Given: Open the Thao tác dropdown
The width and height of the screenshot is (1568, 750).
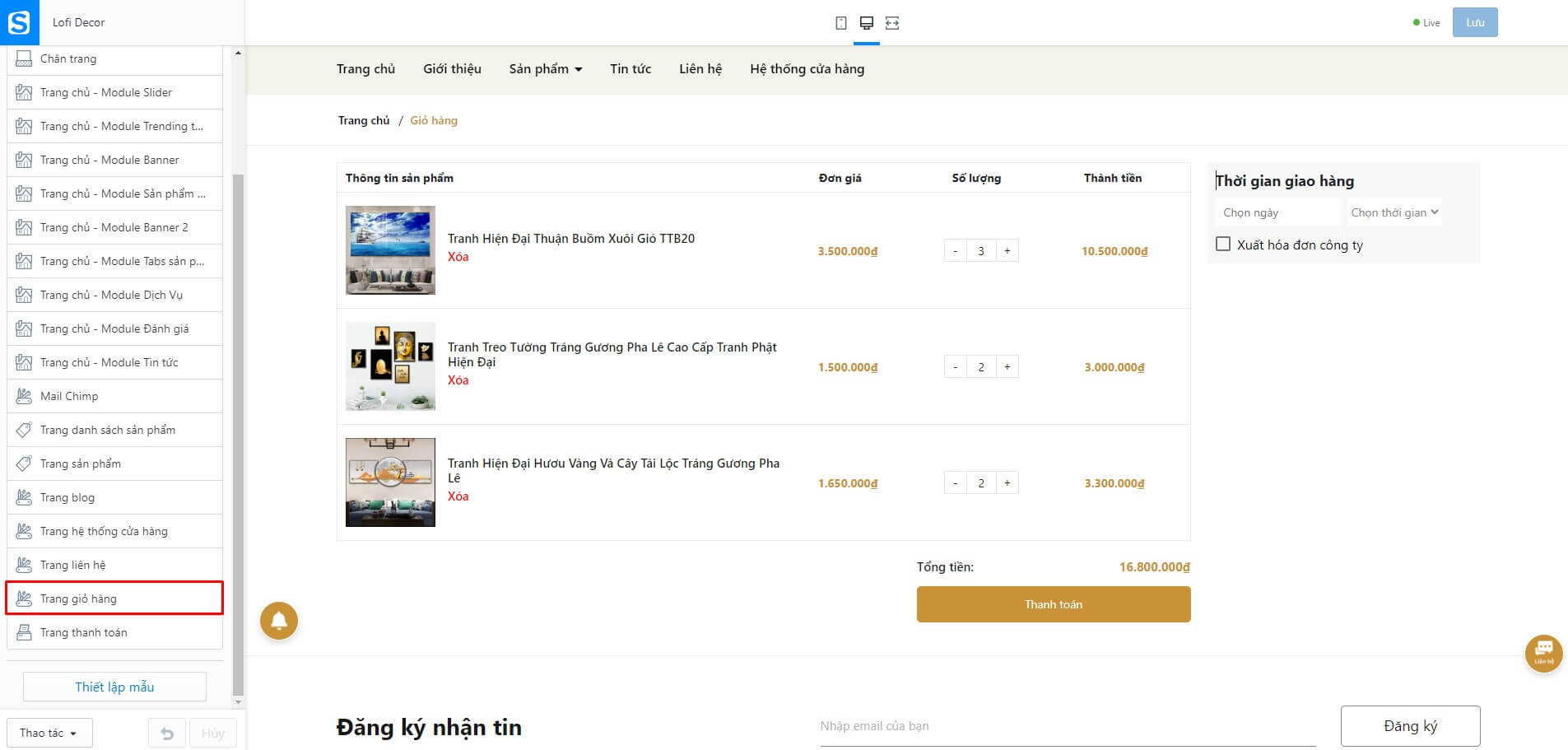Looking at the screenshot, I should point(49,733).
